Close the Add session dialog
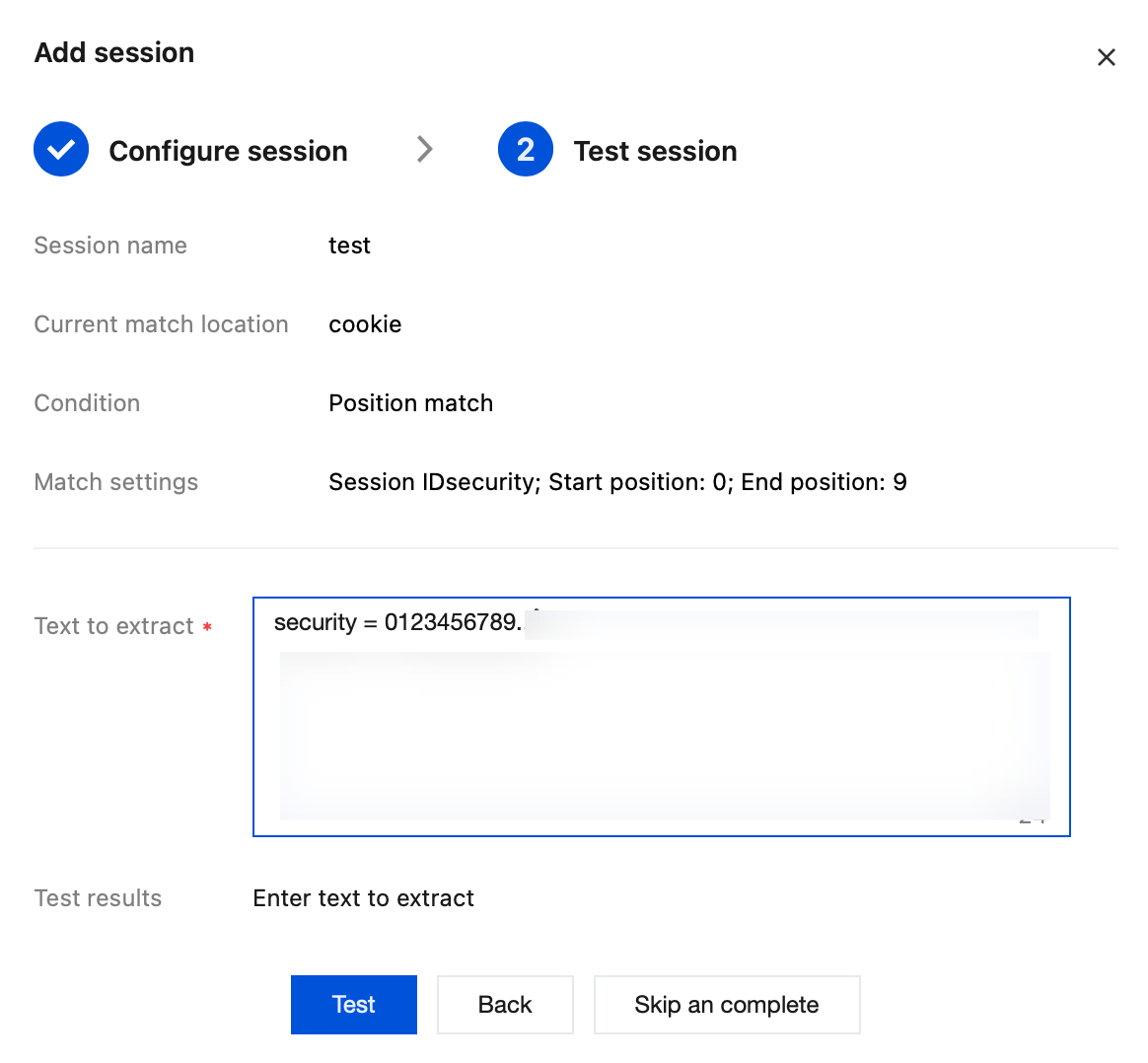Image resolution: width=1148 pixels, height=1063 pixels. (x=1106, y=57)
